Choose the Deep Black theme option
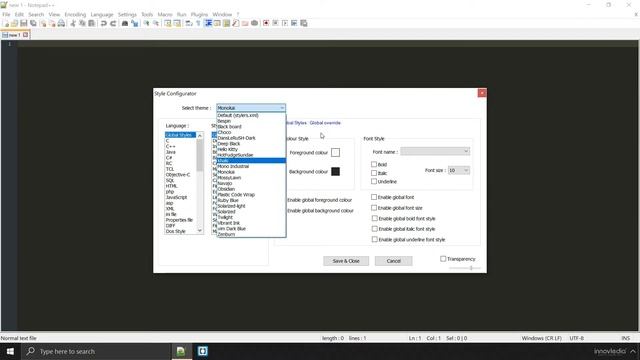Screen dimensions: 640x360 point(251,144)
